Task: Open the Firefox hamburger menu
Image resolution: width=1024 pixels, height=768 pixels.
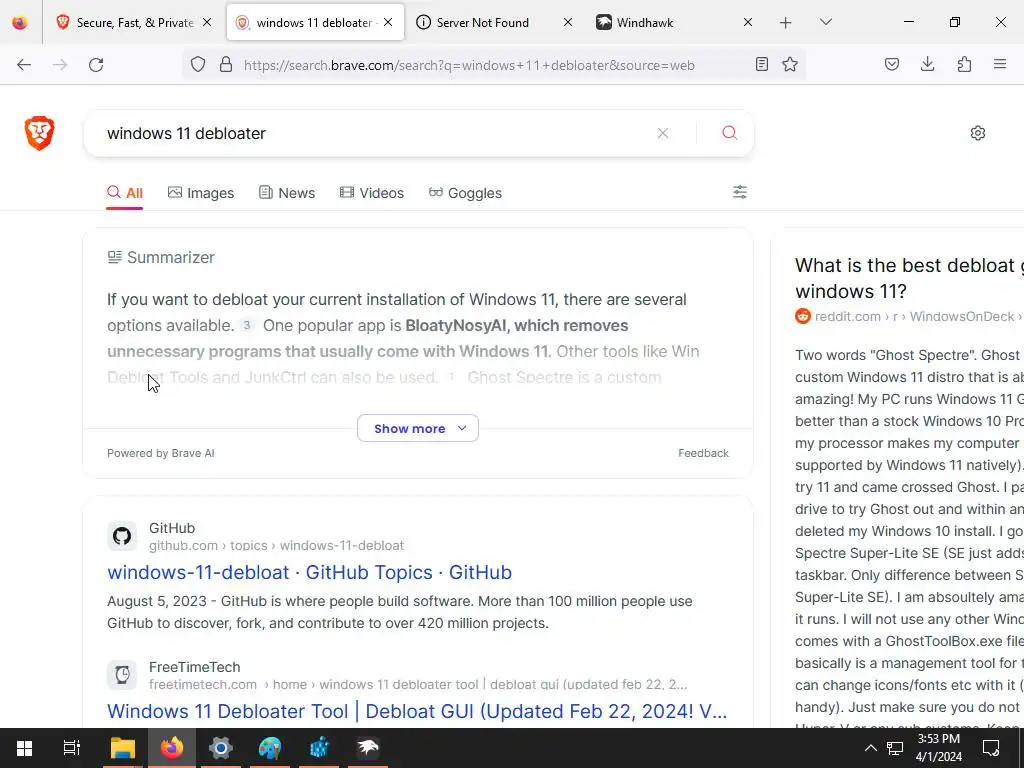Action: [1000, 64]
